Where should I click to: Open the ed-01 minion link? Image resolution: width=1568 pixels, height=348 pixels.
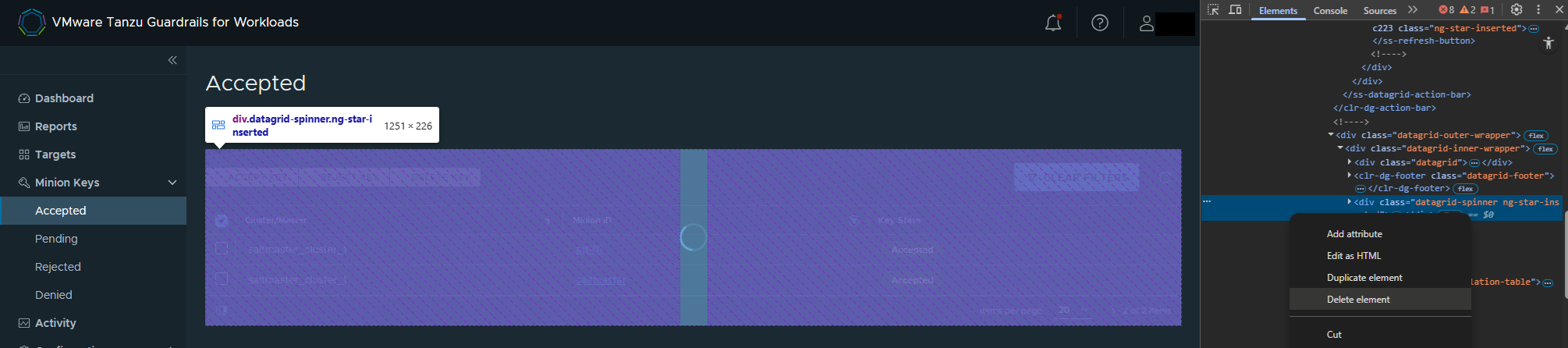(589, 250)
